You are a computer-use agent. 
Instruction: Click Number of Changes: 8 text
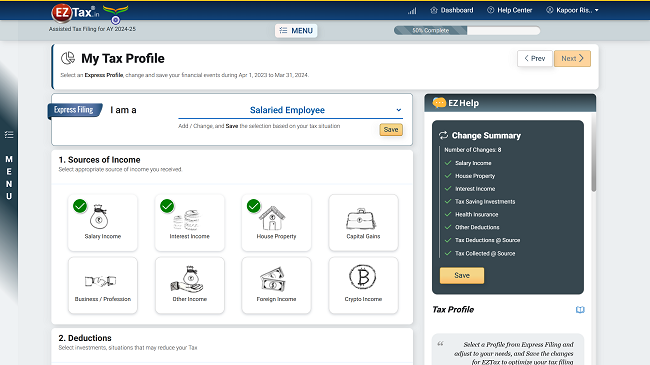coord(473,150)
